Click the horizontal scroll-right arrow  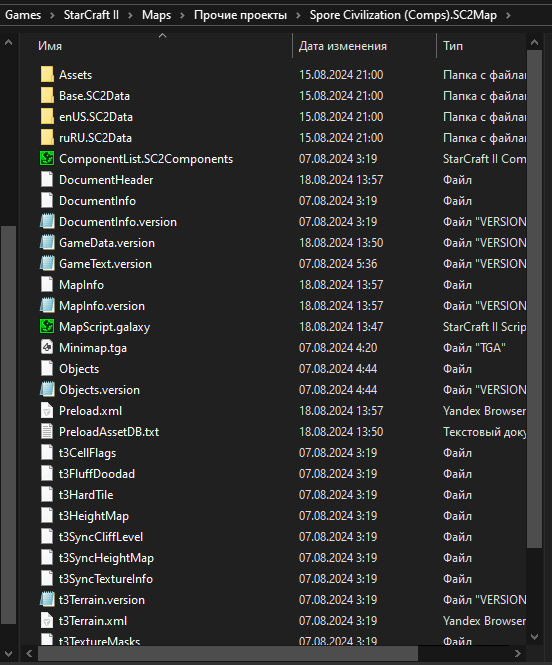pos(518,653)
